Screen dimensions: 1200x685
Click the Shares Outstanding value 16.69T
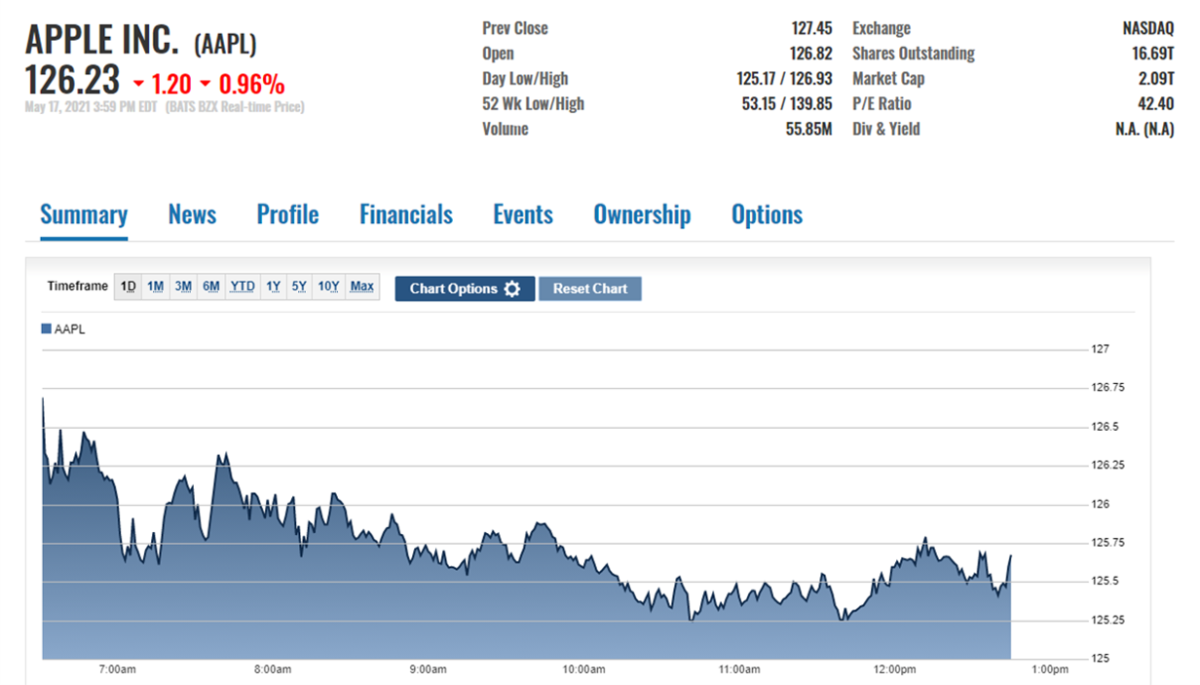(x=1153, y=53)
